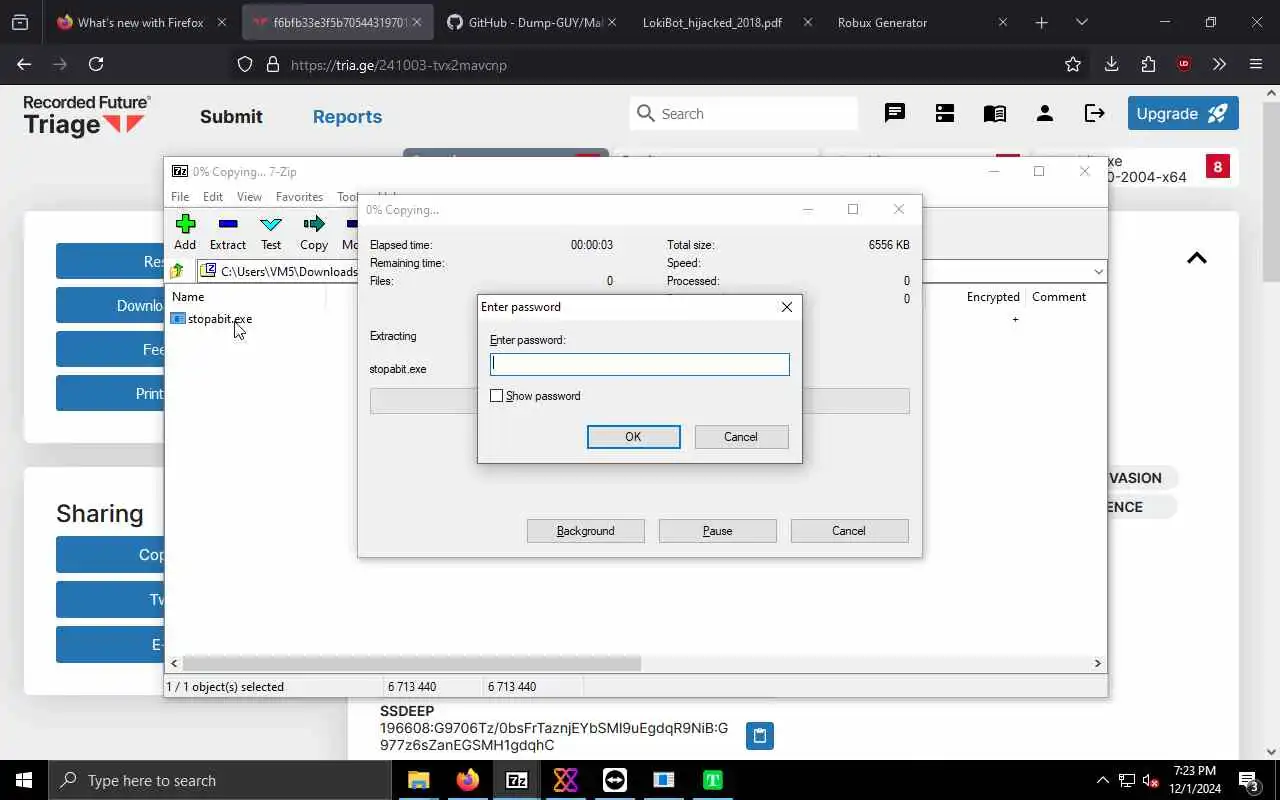Sort by the Comment column header
Viewport: 1280px width, 800px height.
(x=1059, y=297)
